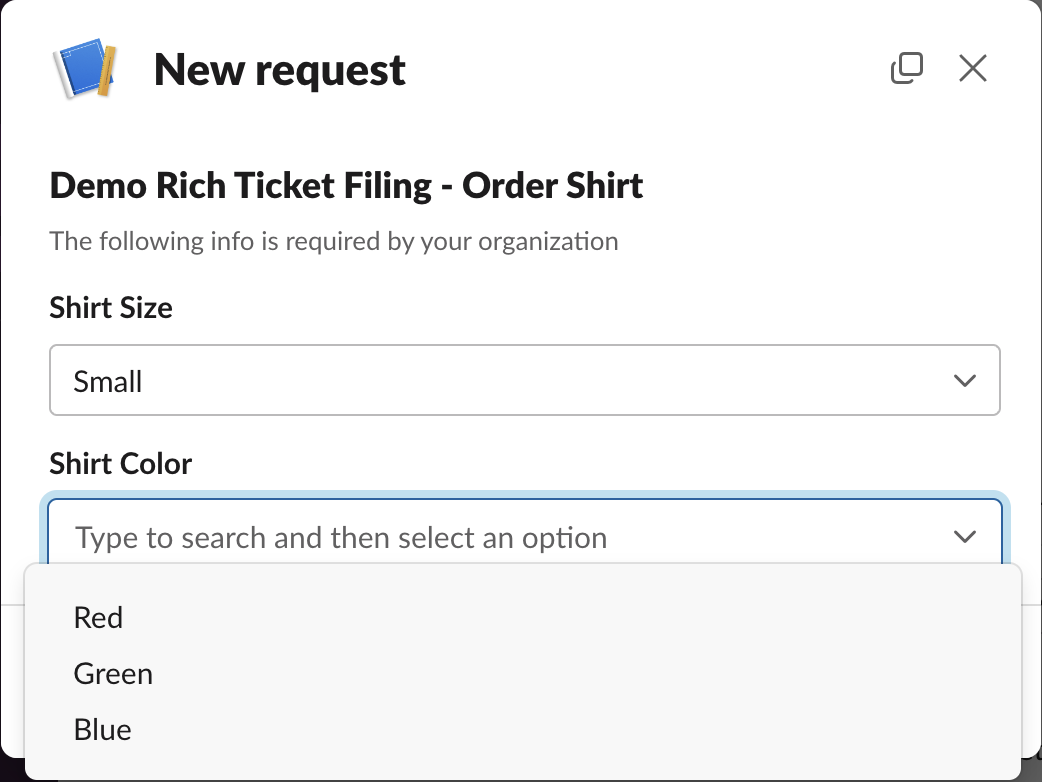This screenshot has height=782, width=1042.
Task: Click the New request dialog title
Action: click(x=279, y=69)
